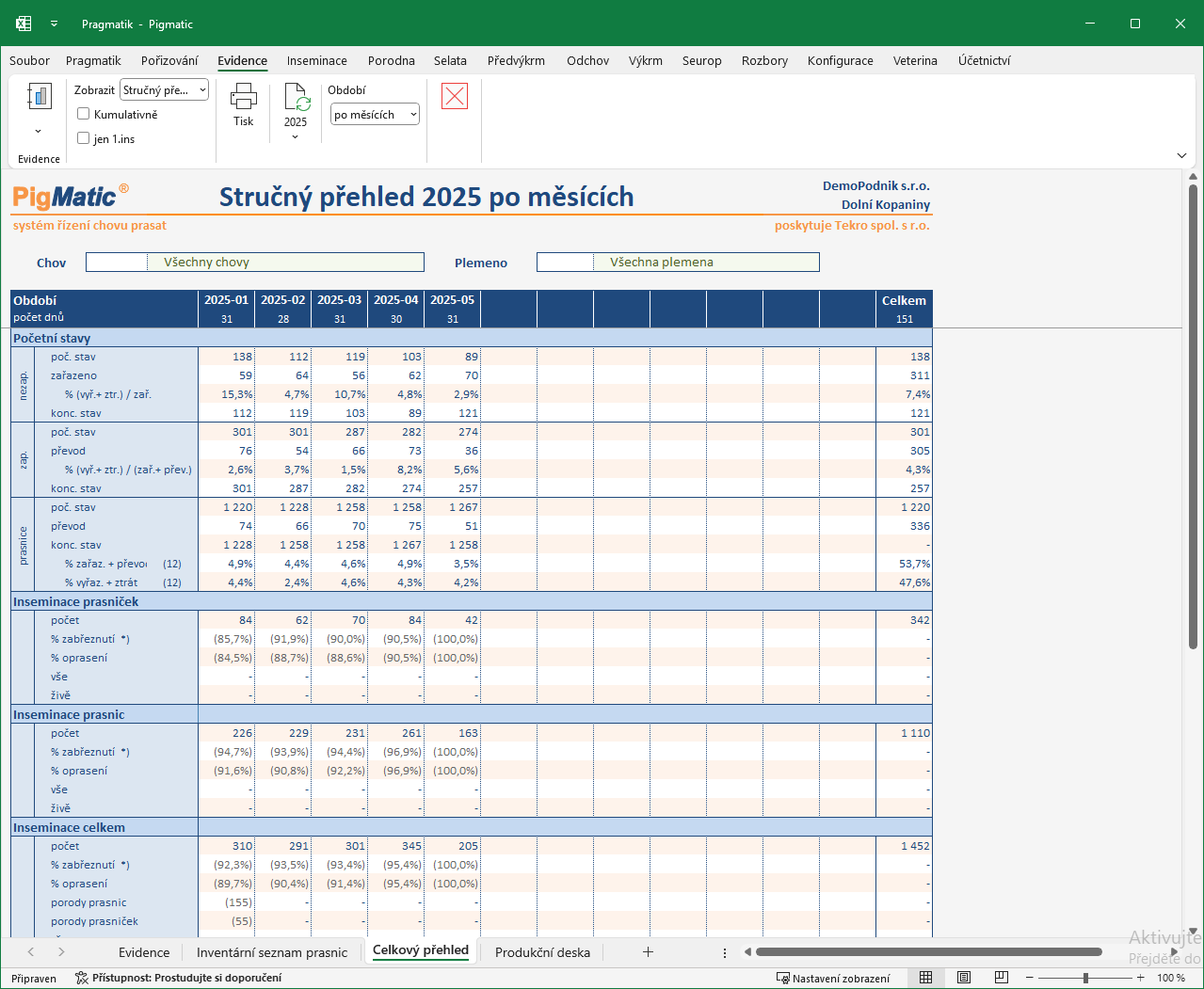Open the Veterina ribbon tab
This screenshot has height=989, width=1204.
pos(915,60)
